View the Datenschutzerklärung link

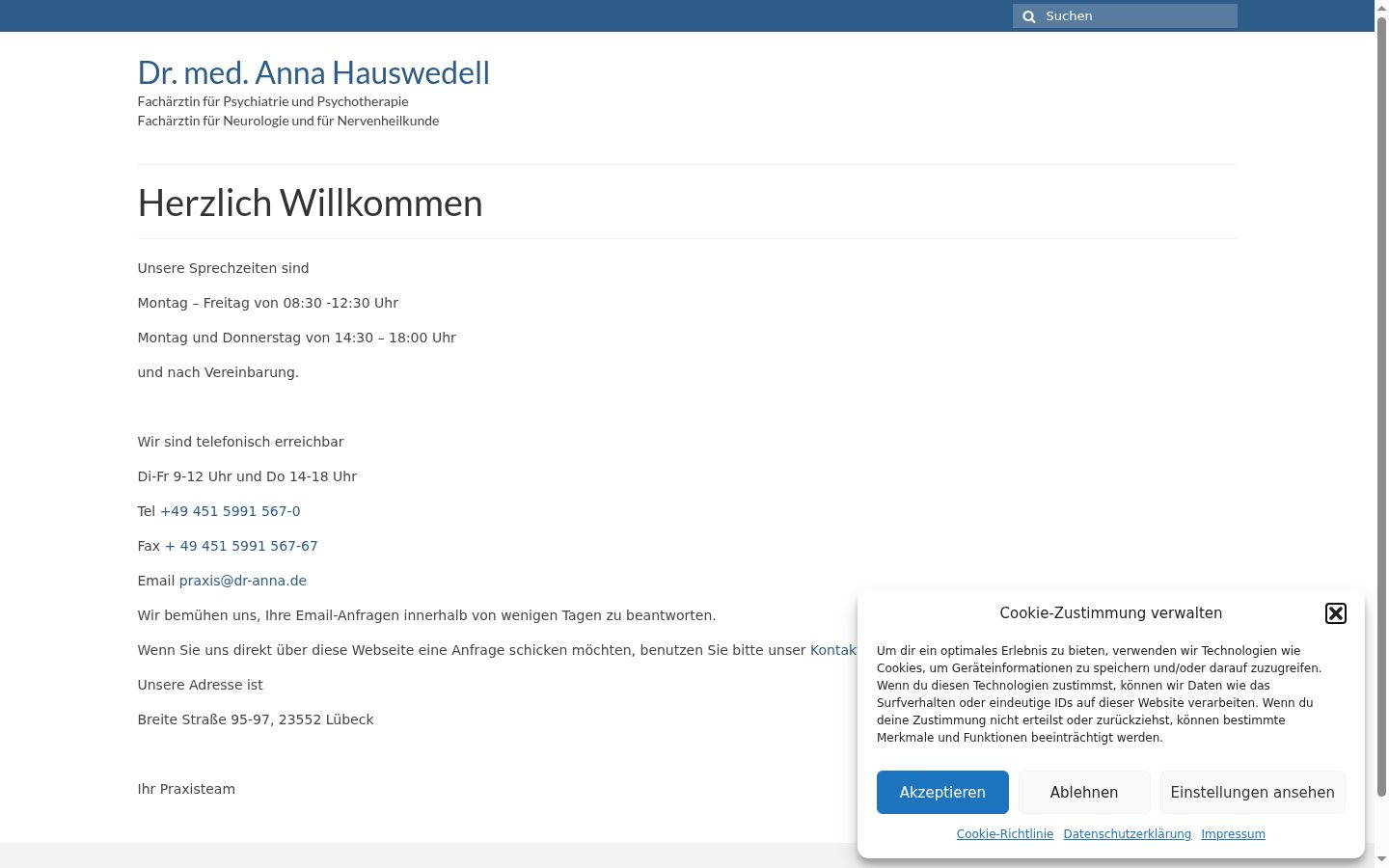coord(1127,834)
